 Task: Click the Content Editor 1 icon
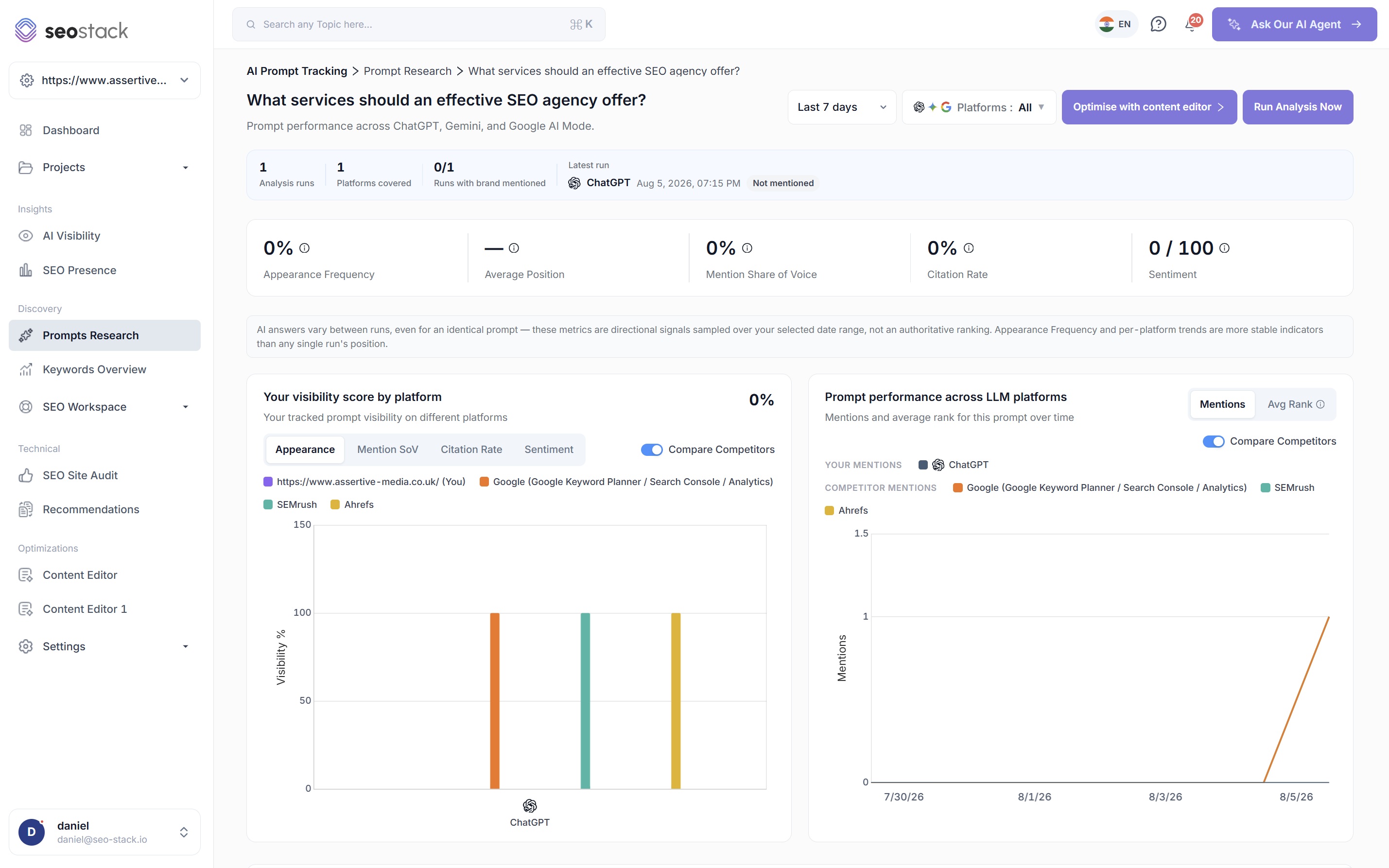tap(26, 608)
